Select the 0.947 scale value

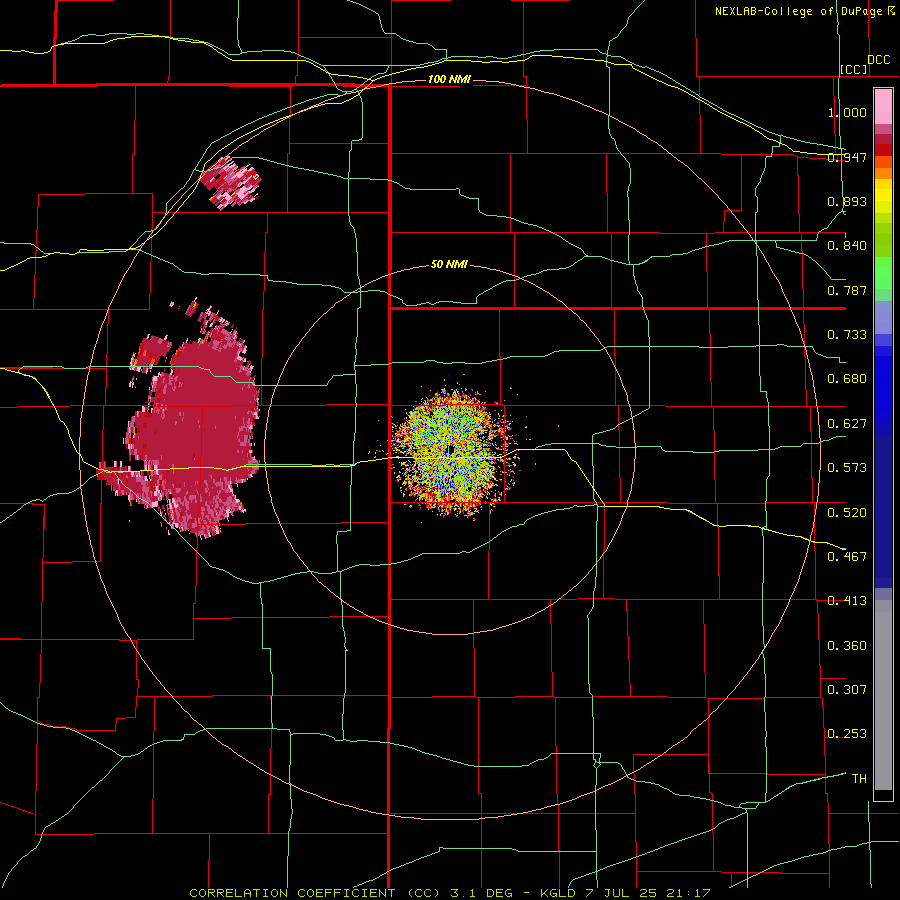coord(847,157)
